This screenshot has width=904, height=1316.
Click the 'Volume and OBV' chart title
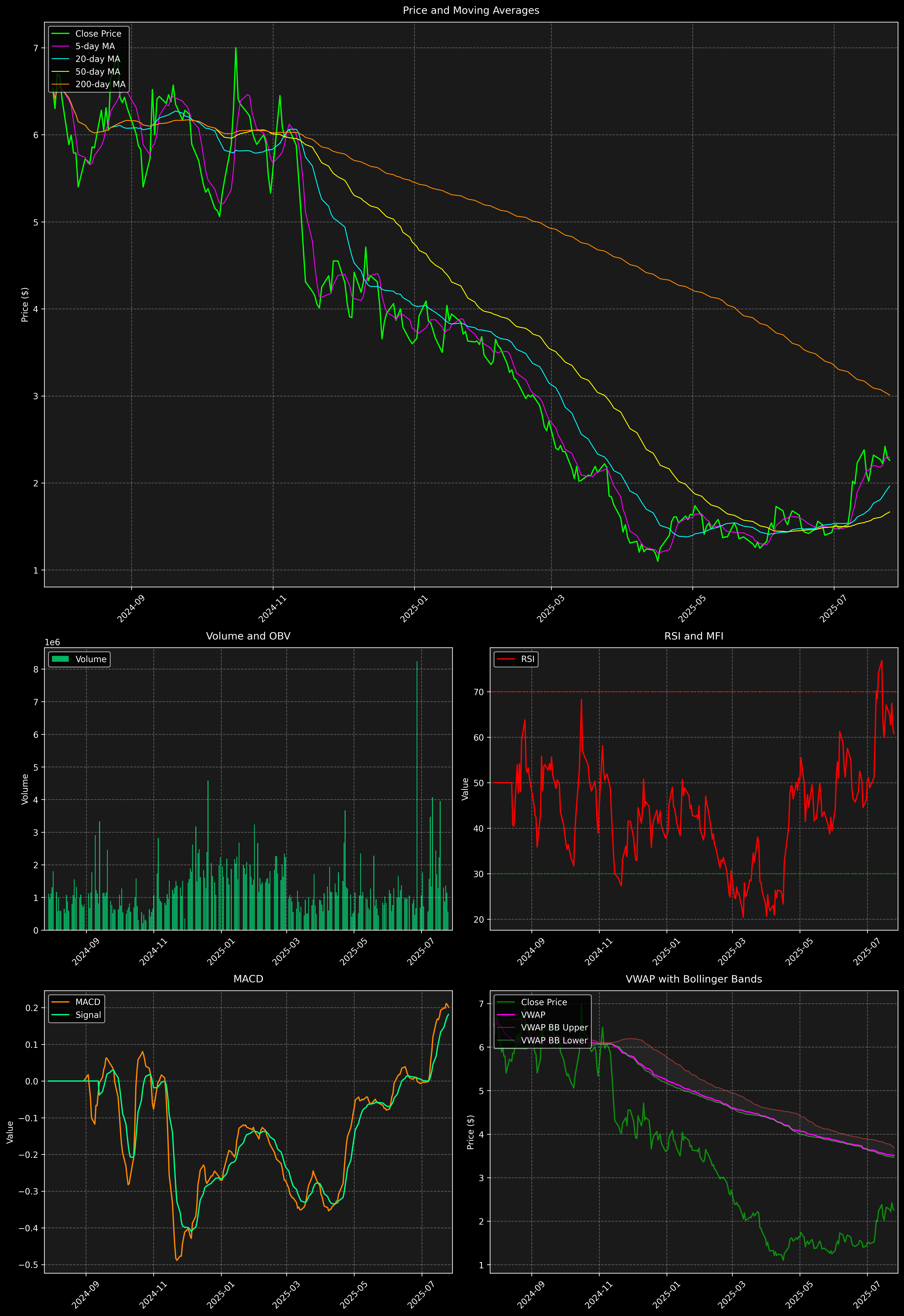[248, 636]
